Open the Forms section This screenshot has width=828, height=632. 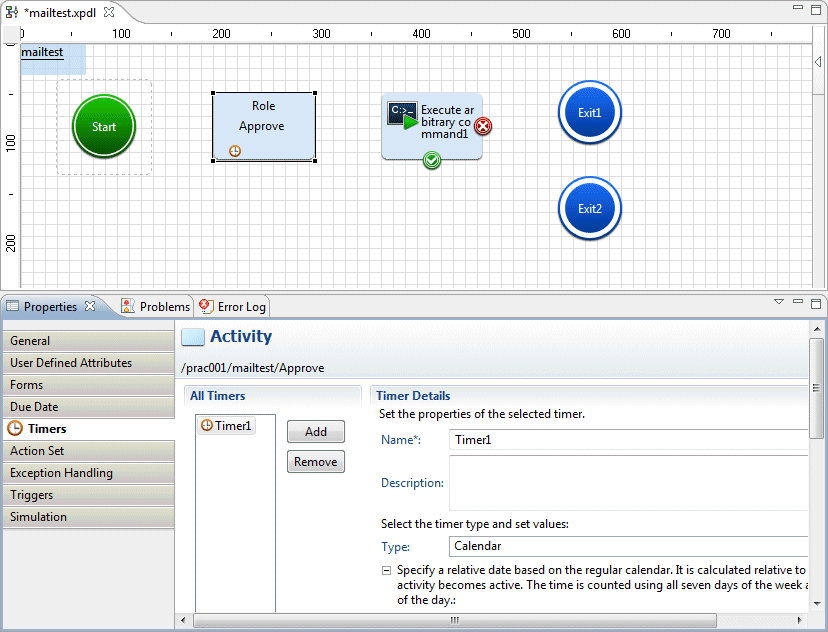coord(89,385)
